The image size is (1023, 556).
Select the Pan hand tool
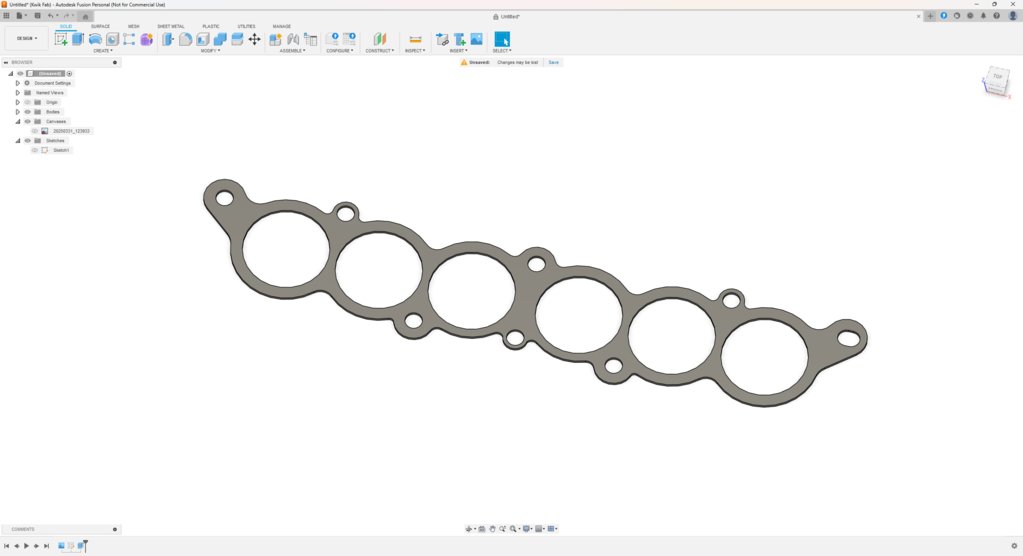point(493,529)
